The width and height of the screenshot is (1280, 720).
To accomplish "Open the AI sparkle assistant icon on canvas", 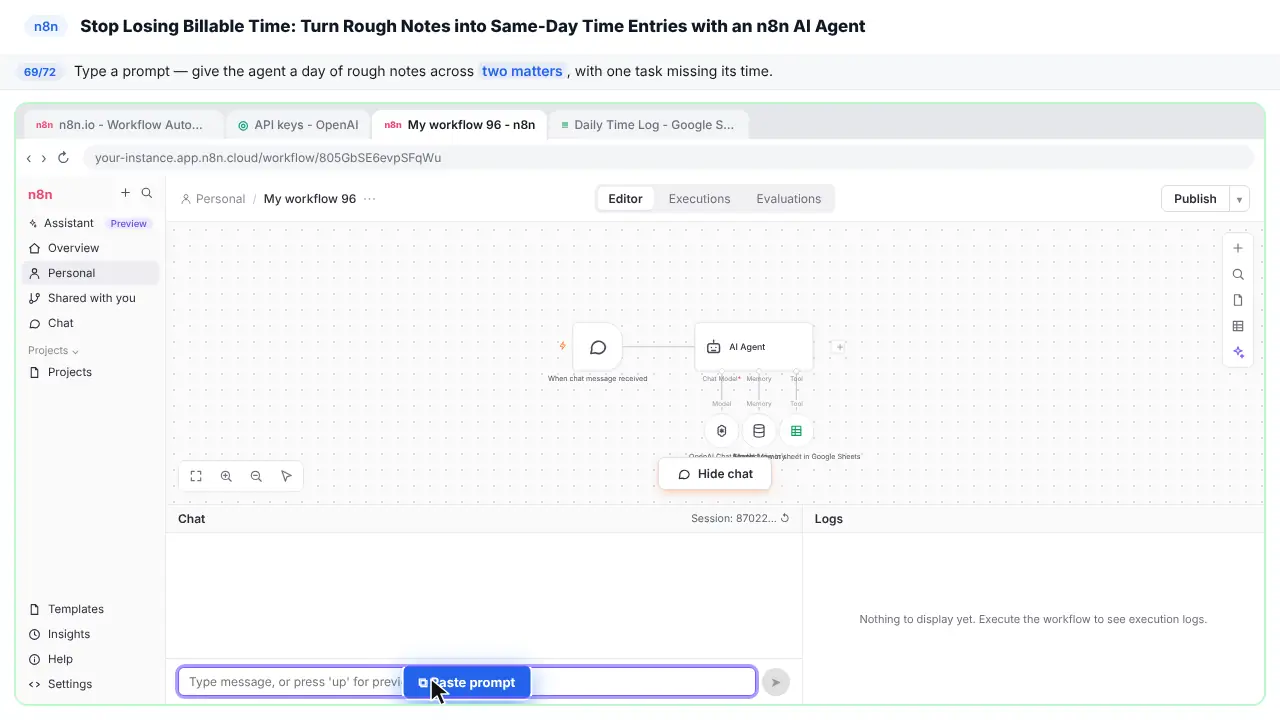I will pyautogui.click(x=1238, y=352).
